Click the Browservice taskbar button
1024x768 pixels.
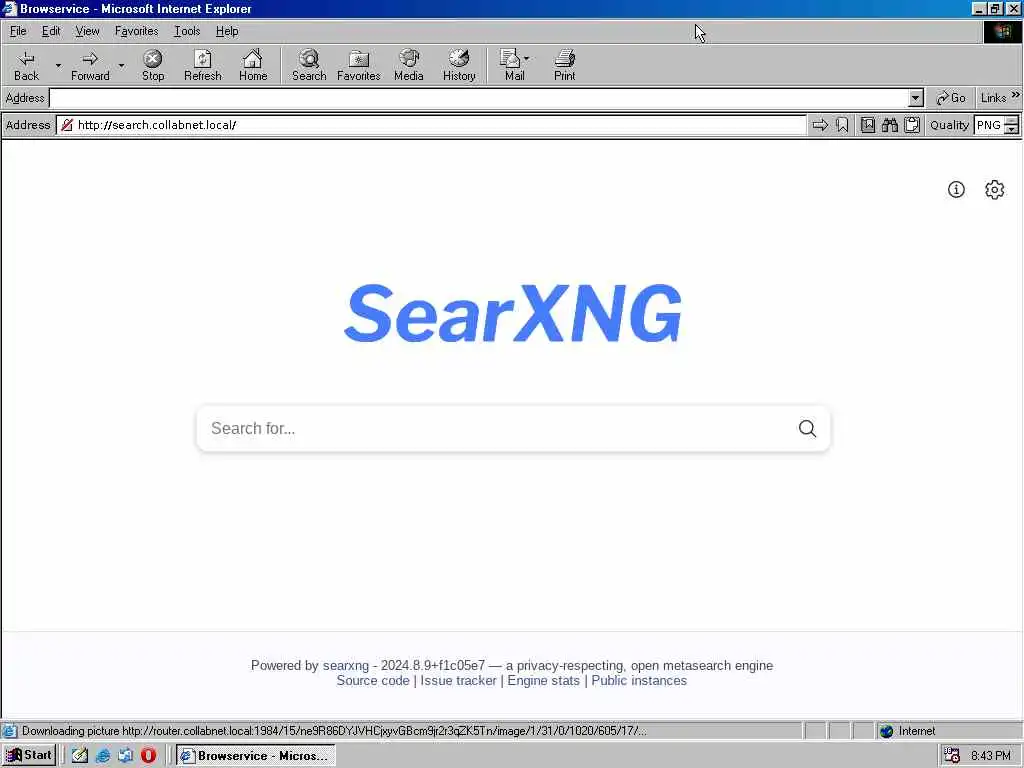(255, 756)
